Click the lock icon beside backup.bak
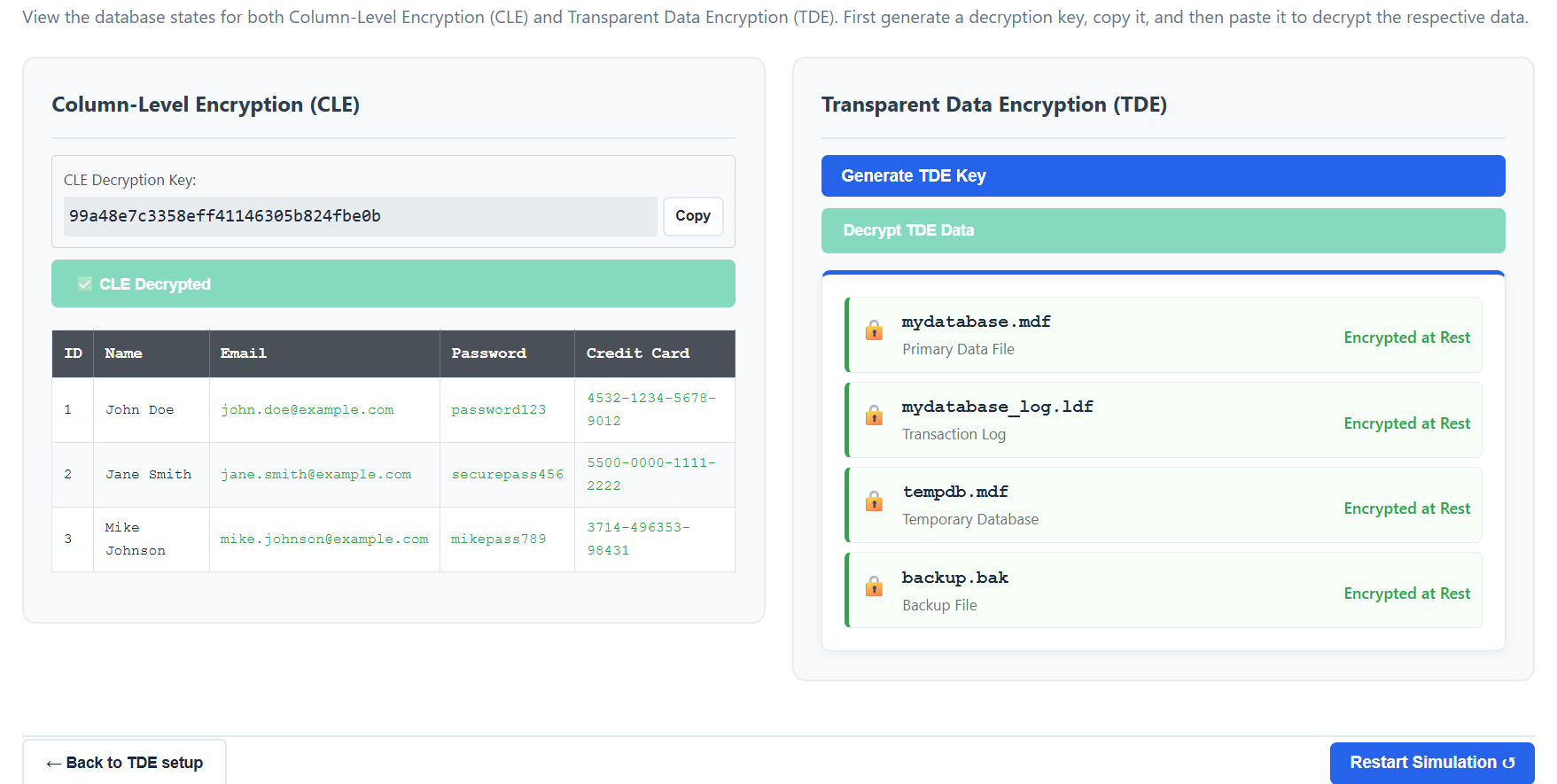 click(874, 586)
